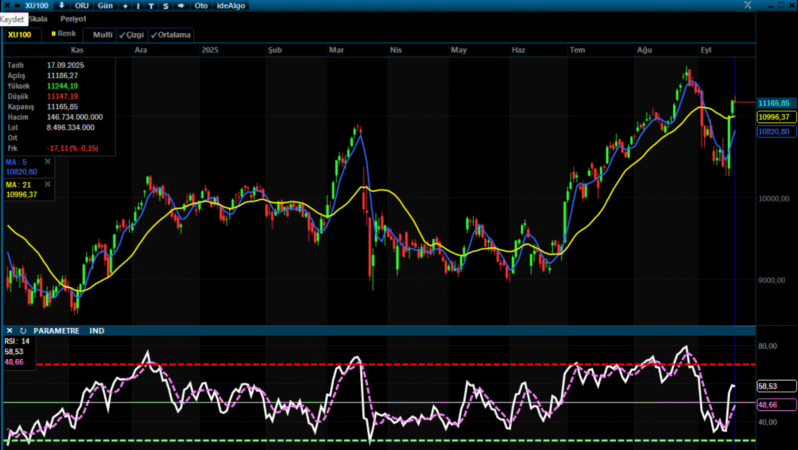
Task: Click the Kaydet save menu item
Action: [x=12, y=19]
